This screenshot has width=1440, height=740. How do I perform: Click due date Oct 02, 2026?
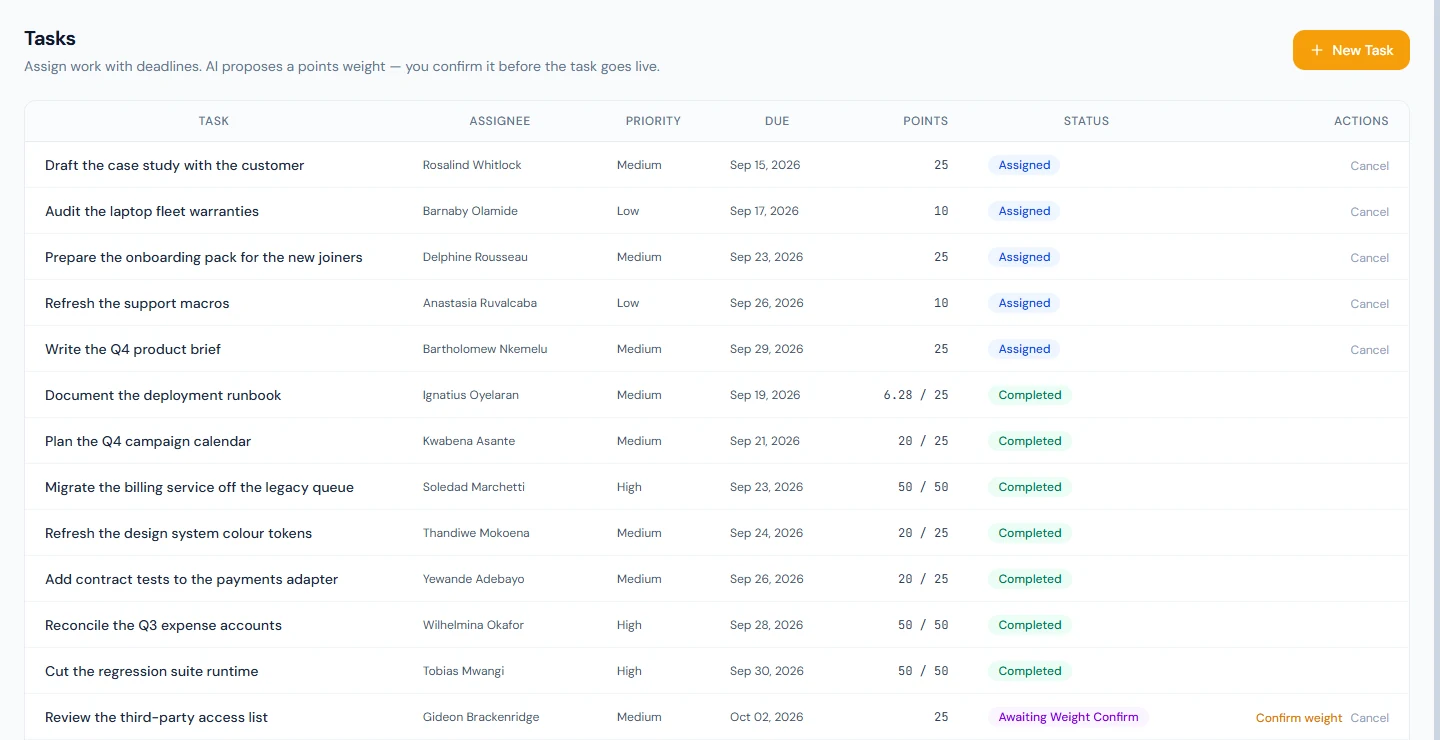(x=766, y=717)
